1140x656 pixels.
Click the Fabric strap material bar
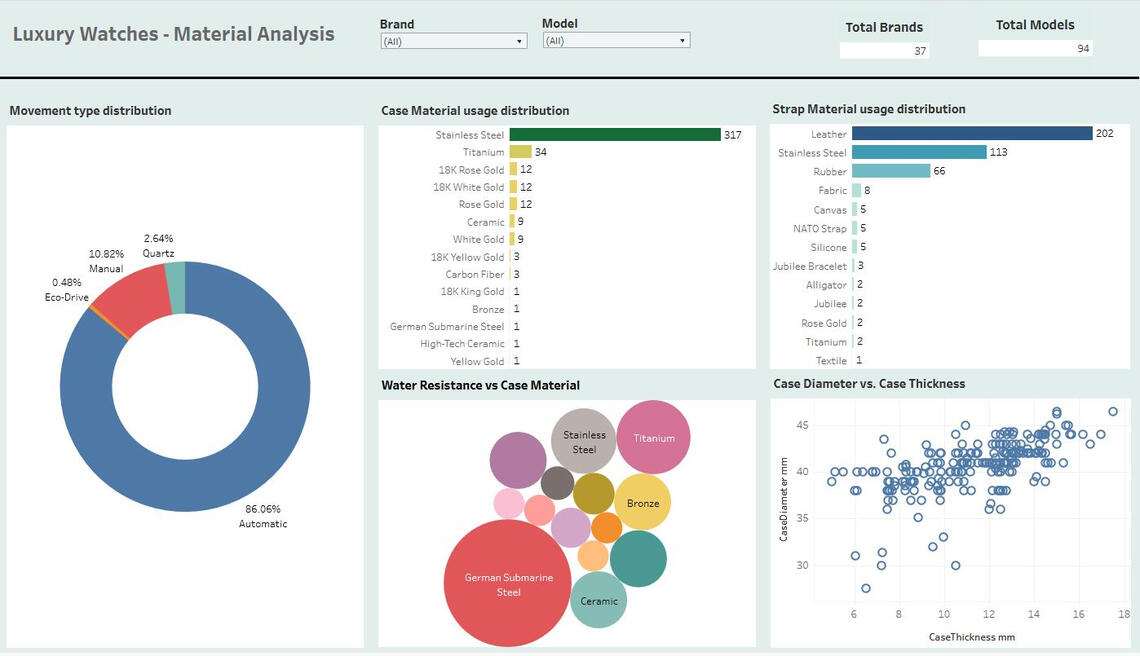[855, 190]
